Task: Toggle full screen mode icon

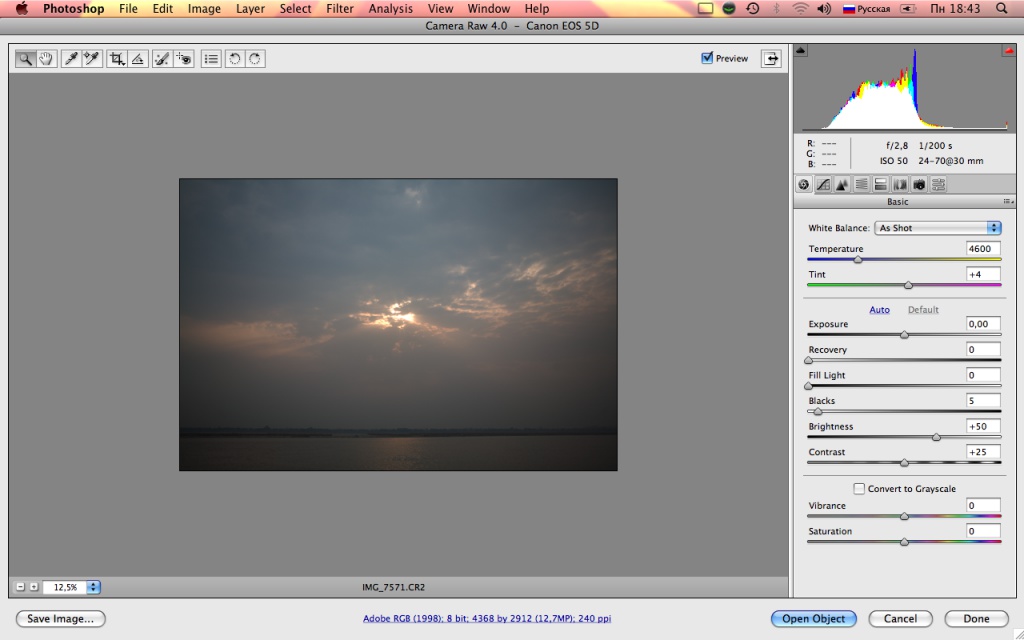Action: [771, 59]
